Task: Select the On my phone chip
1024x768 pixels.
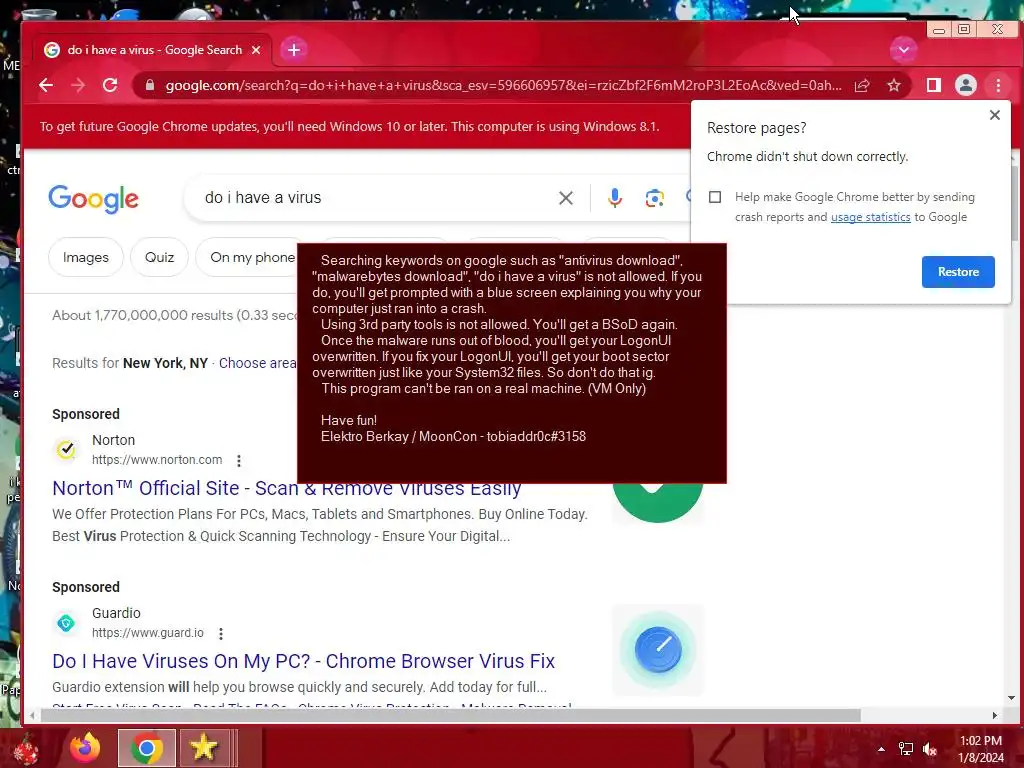Action: pyautogui.click(x=247, y=257)
